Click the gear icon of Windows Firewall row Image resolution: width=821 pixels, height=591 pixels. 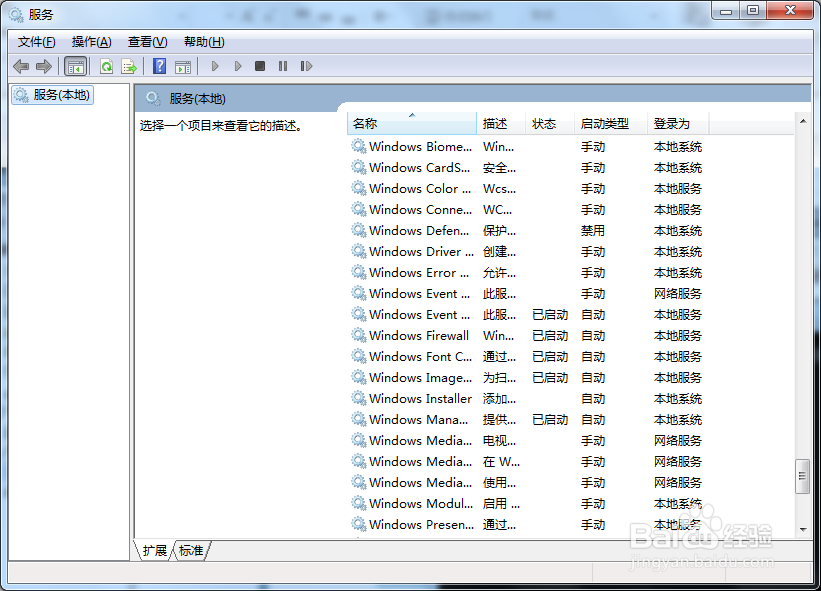tap(359, 335)
